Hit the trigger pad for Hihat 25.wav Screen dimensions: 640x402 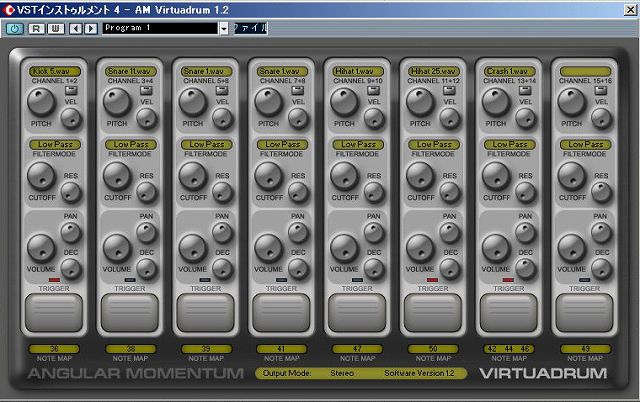pyautogui.click(x=433, y=313)
